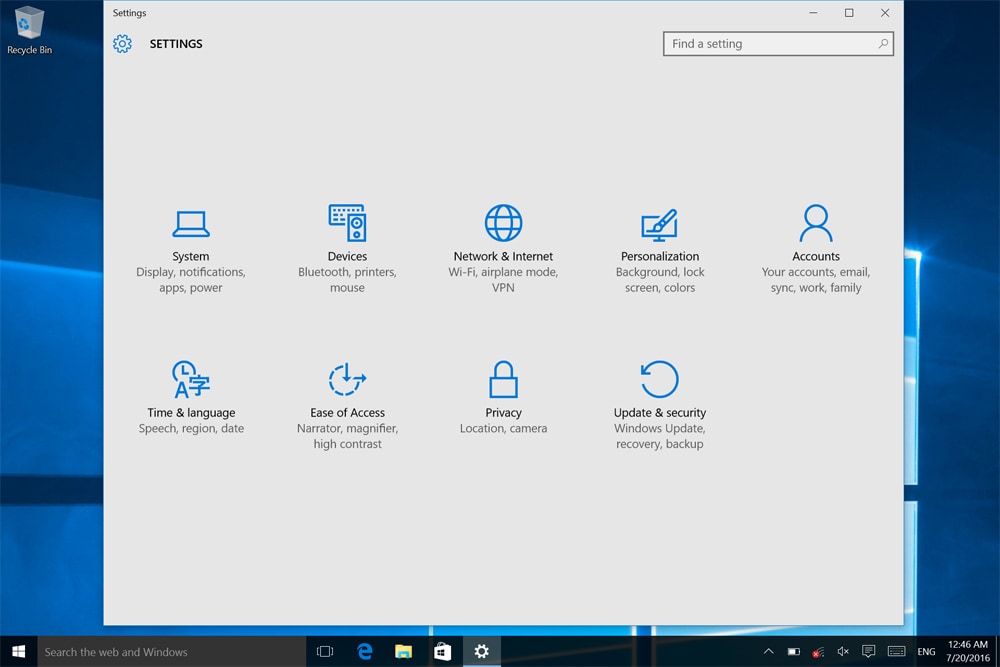The image size is (1000, 667).
Task: Expand hidden system tray icons chevron
Action: click(768, 651)
